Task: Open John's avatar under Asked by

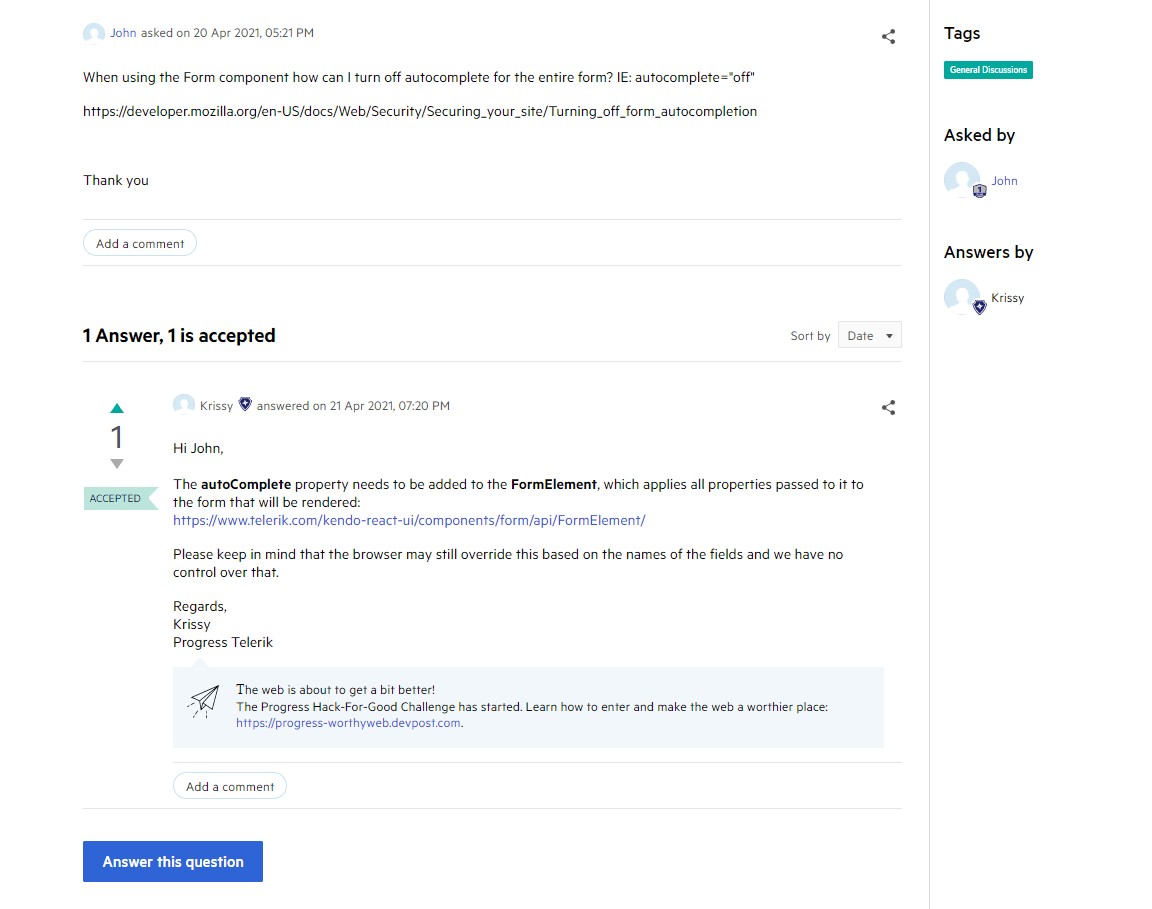Action: pos(962,180)
